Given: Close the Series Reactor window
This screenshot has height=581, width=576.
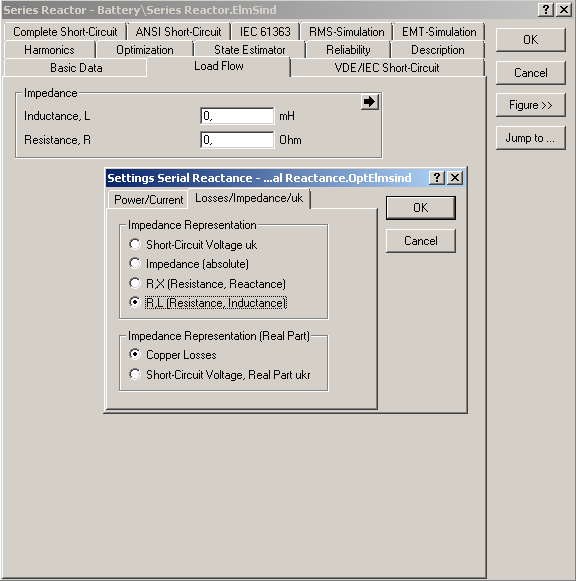Looking at the screenshot, I should (x=564, y=9).
